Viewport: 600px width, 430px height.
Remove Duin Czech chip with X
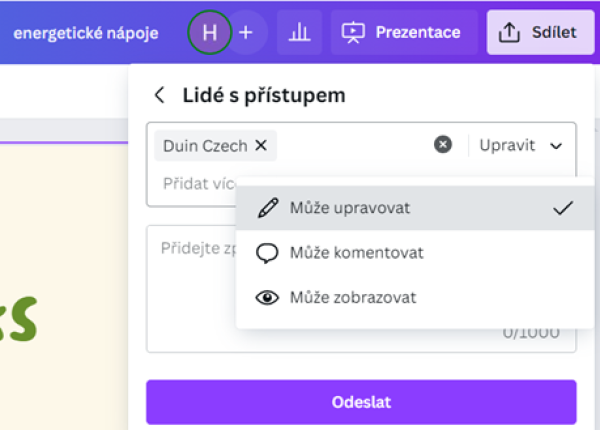(261, 145)
